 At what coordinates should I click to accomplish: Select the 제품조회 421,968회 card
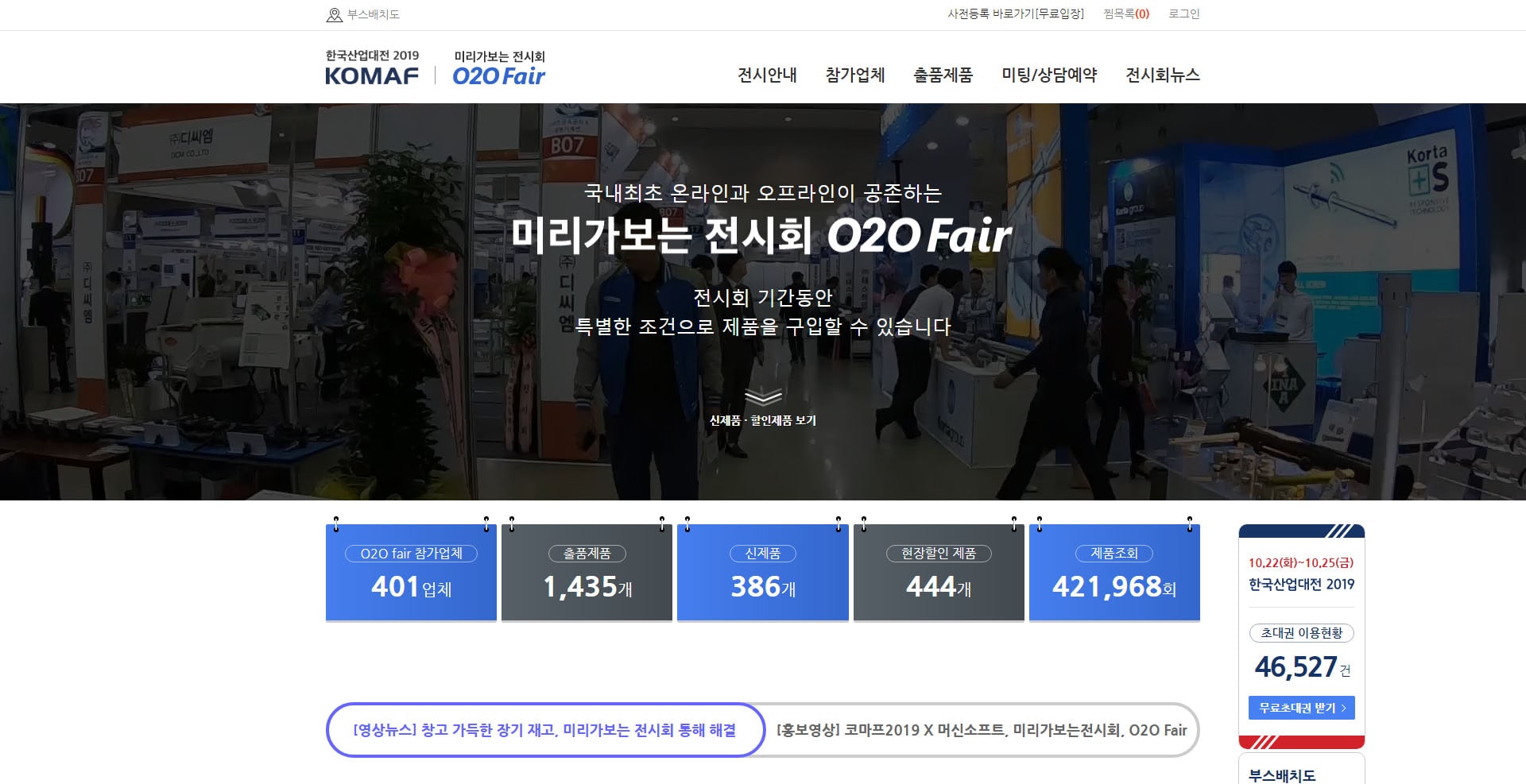(x=1114, y=572)
